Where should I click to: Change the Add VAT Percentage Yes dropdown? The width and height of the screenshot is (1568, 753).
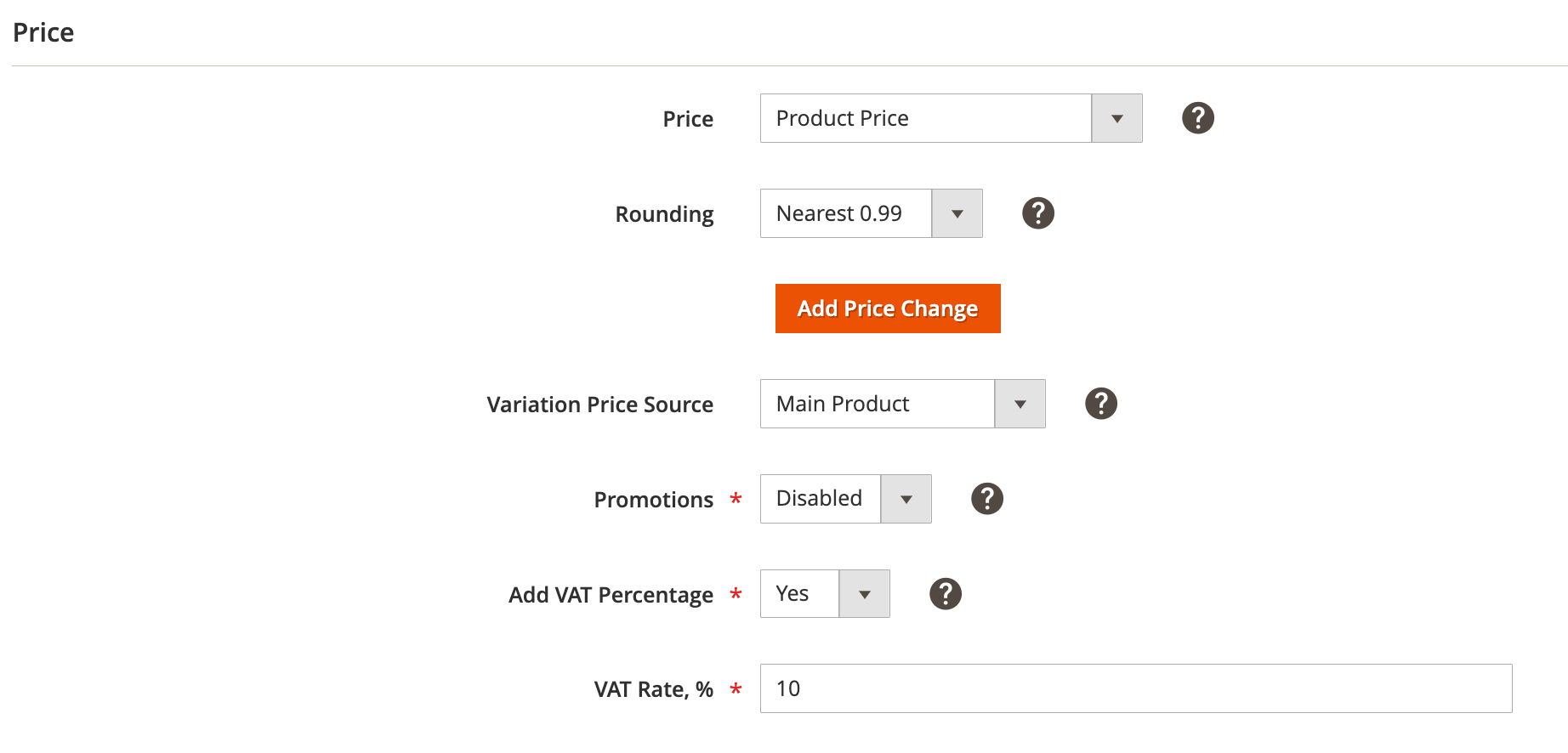(824, 594)
